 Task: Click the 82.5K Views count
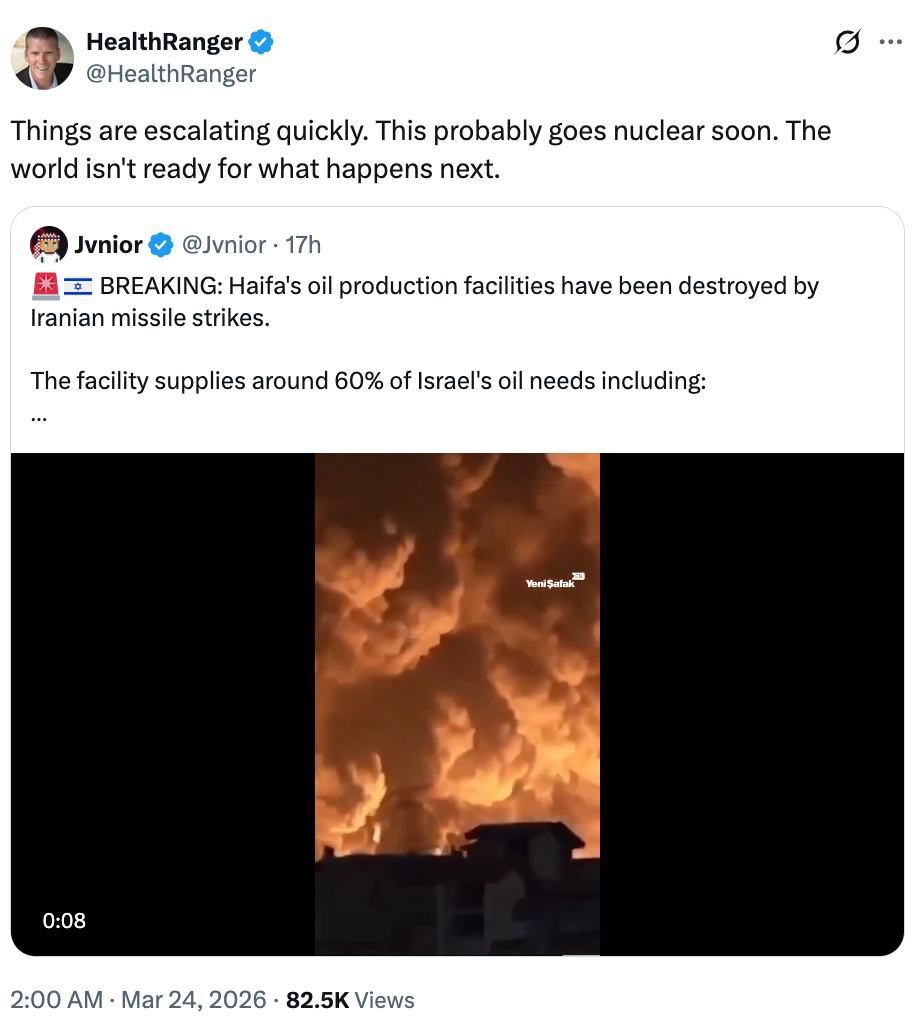350,999
